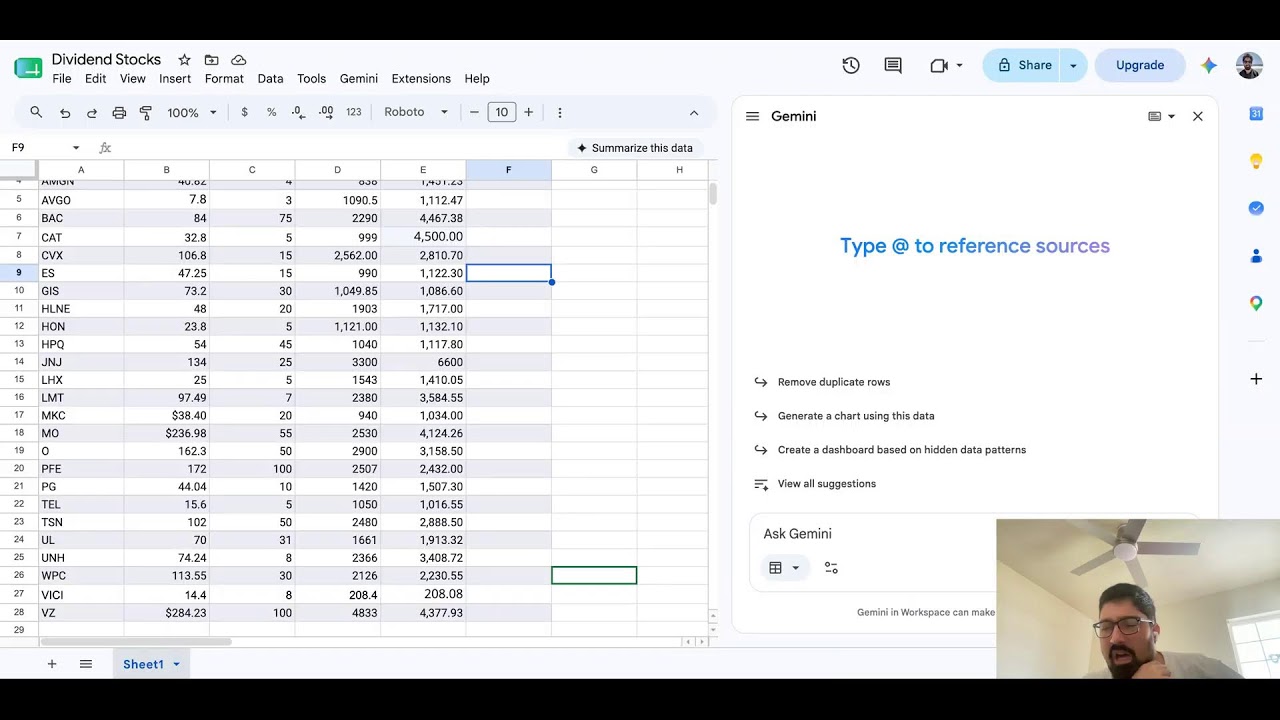The height and width of the screenshot is (720, 1280).
Task: Open the Data menu
Action: click(270, 78)
